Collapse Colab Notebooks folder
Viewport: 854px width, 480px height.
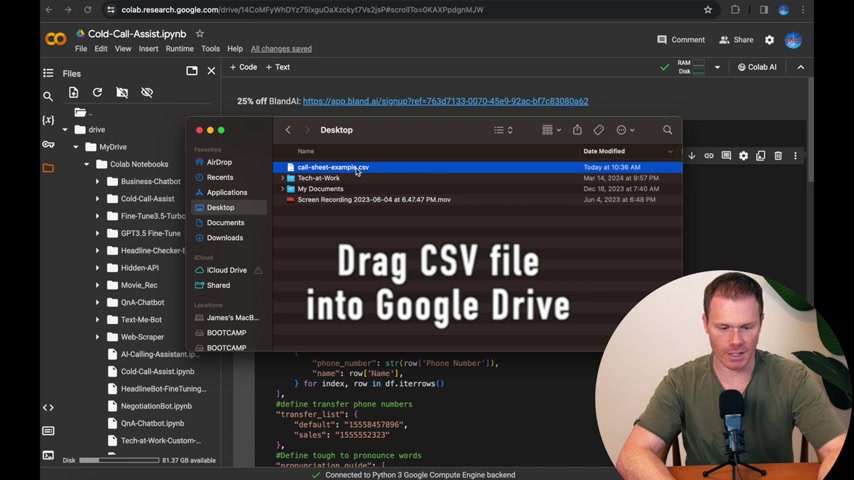coord(87,164)
